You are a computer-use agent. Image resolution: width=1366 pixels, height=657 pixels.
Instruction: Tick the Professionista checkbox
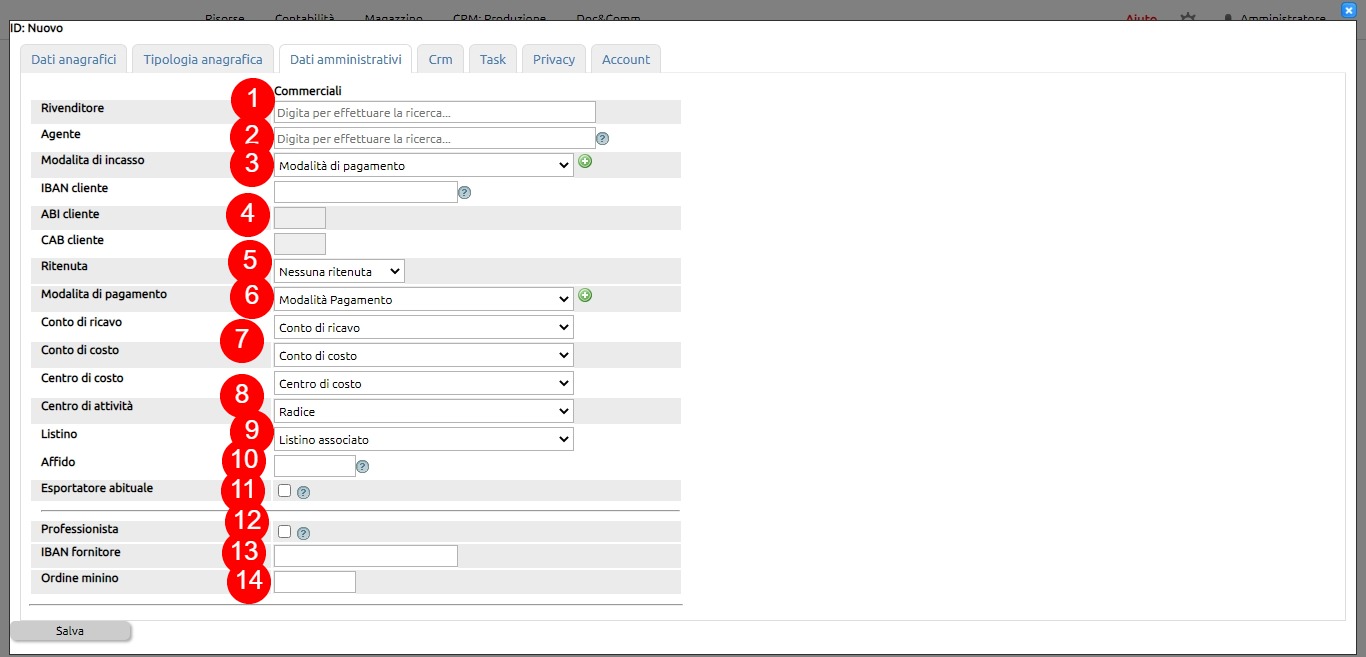tap(284, 532)
